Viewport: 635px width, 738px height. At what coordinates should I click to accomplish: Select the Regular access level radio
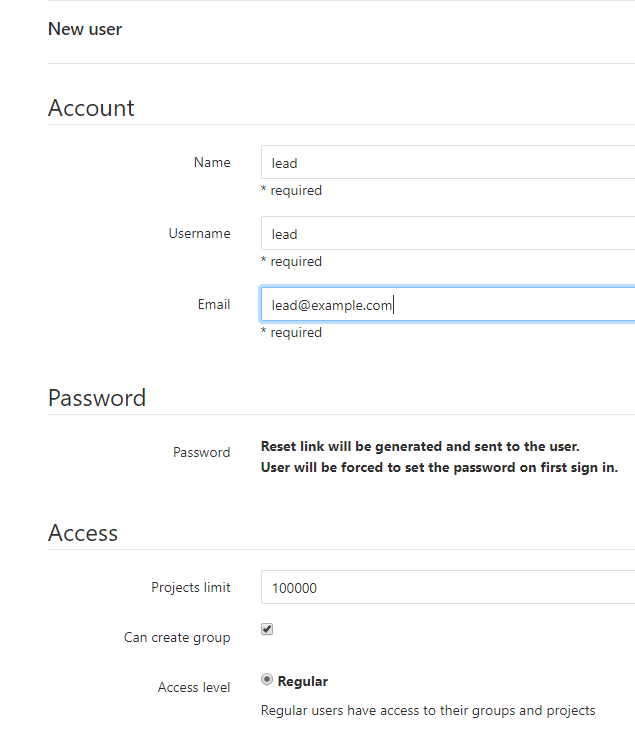[x=267, y=680]
